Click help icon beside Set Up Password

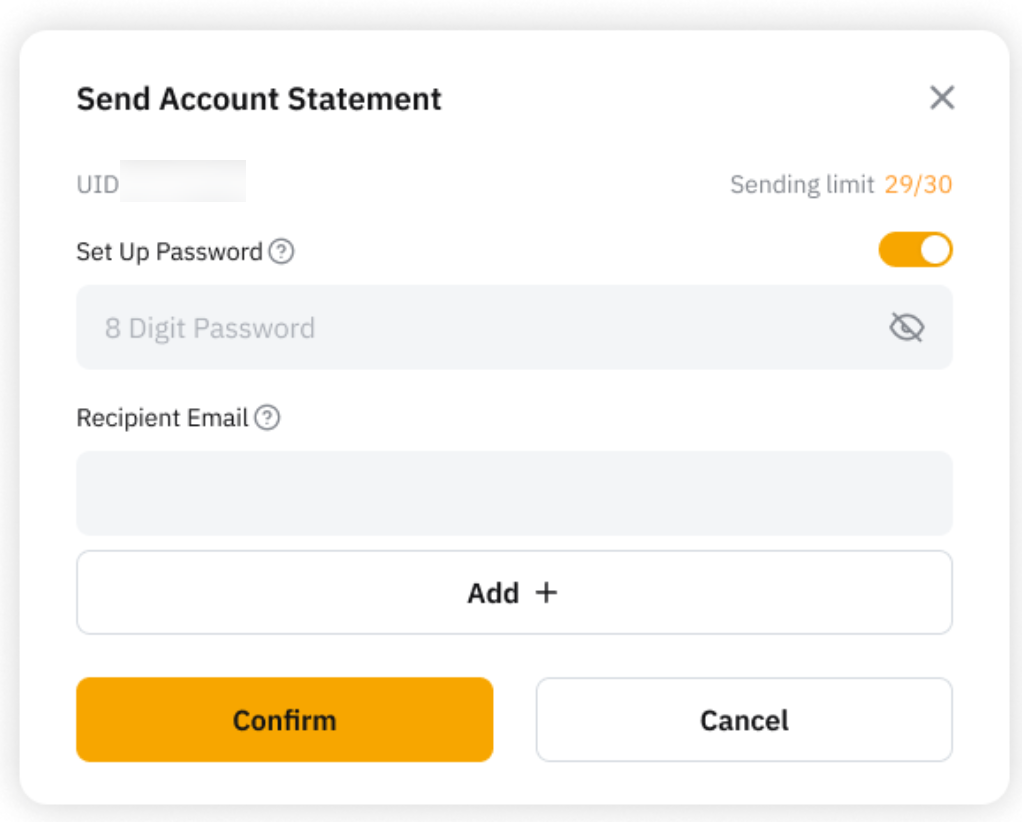282,252
